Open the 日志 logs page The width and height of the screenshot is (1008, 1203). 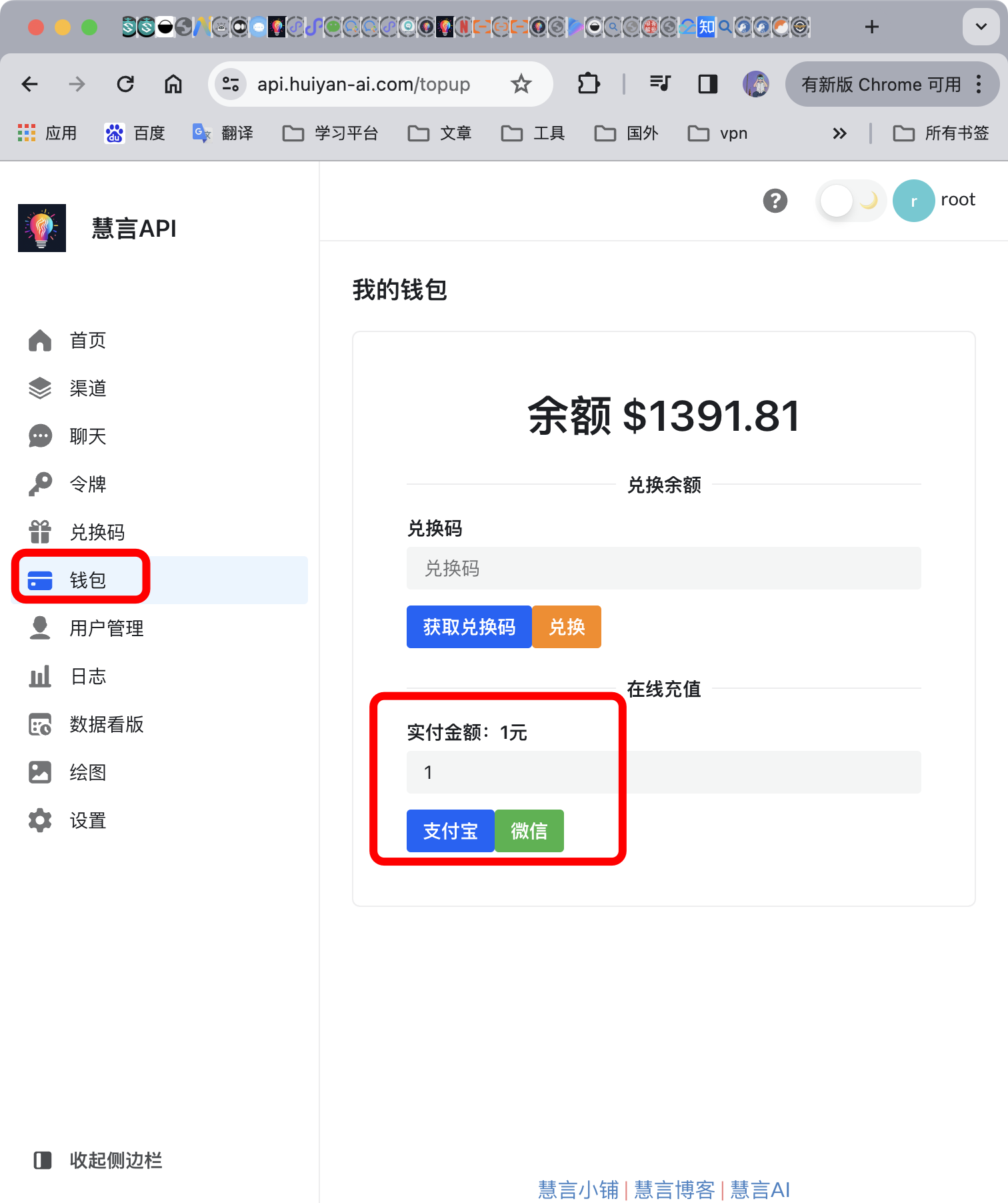pyautogui.click(x=87, y=677)
